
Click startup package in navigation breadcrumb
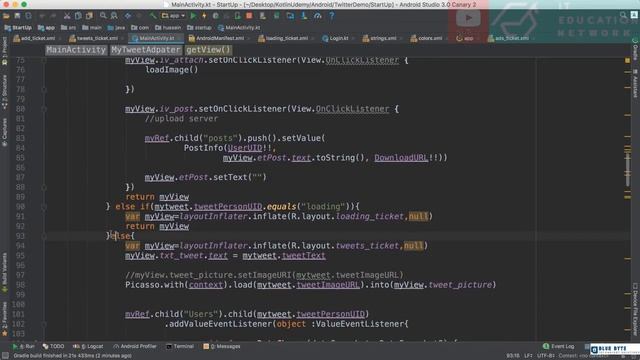(199, 28)
